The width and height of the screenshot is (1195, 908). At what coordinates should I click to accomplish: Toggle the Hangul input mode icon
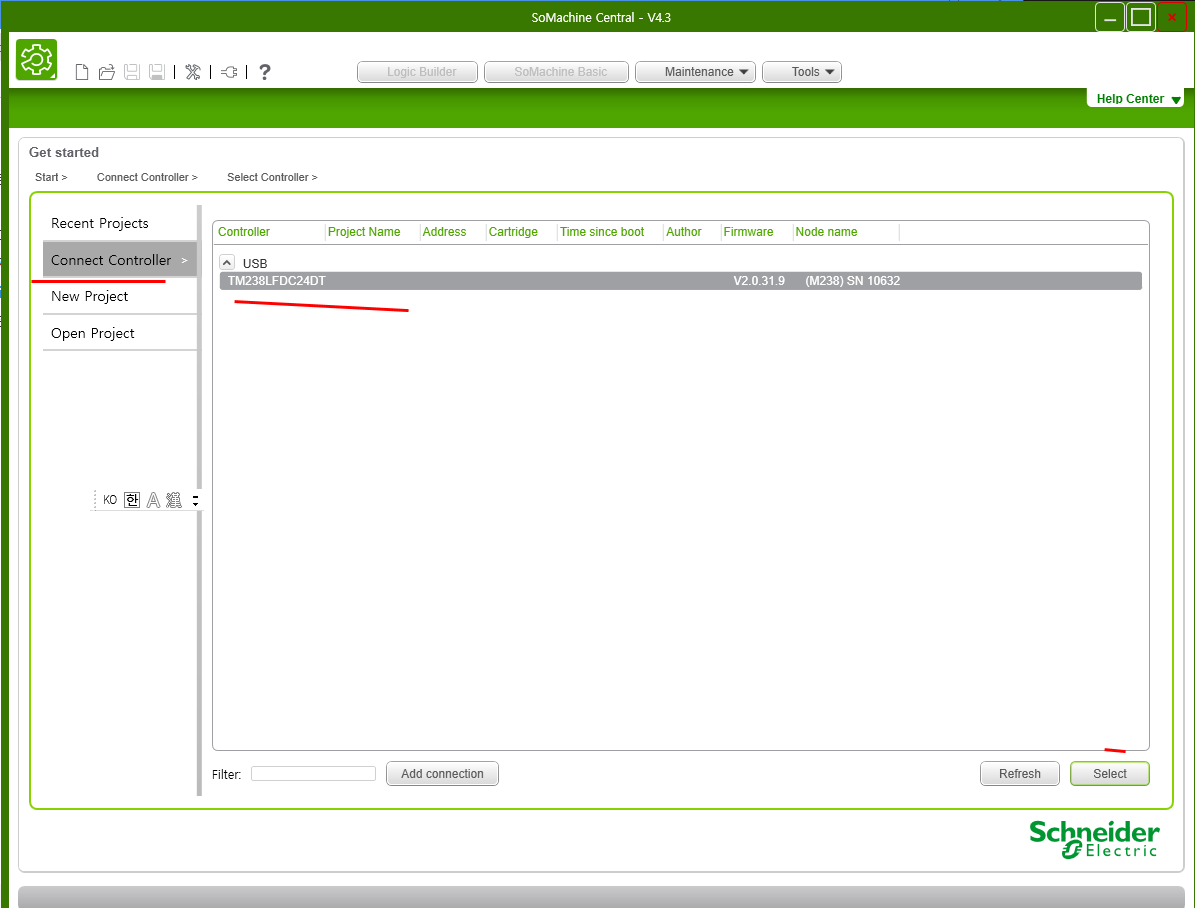tap(132, 500)
